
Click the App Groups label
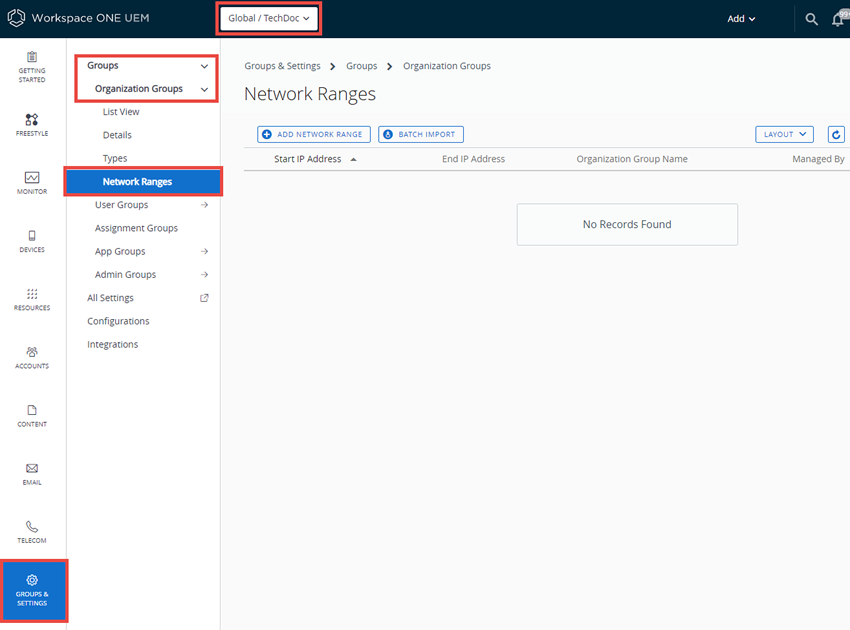[120, 252]
